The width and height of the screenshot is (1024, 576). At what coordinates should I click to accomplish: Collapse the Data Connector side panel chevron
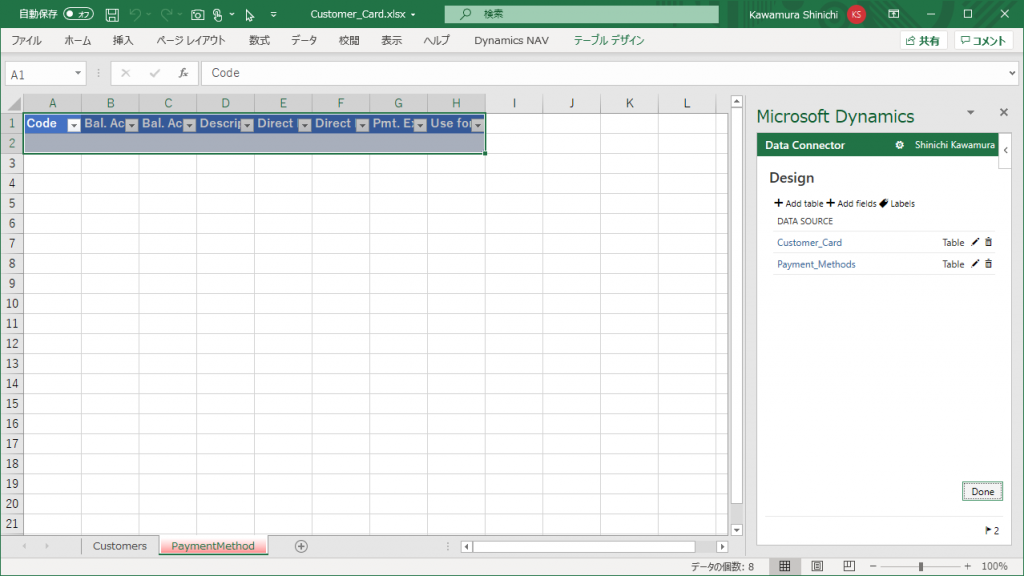[1006, 150]
